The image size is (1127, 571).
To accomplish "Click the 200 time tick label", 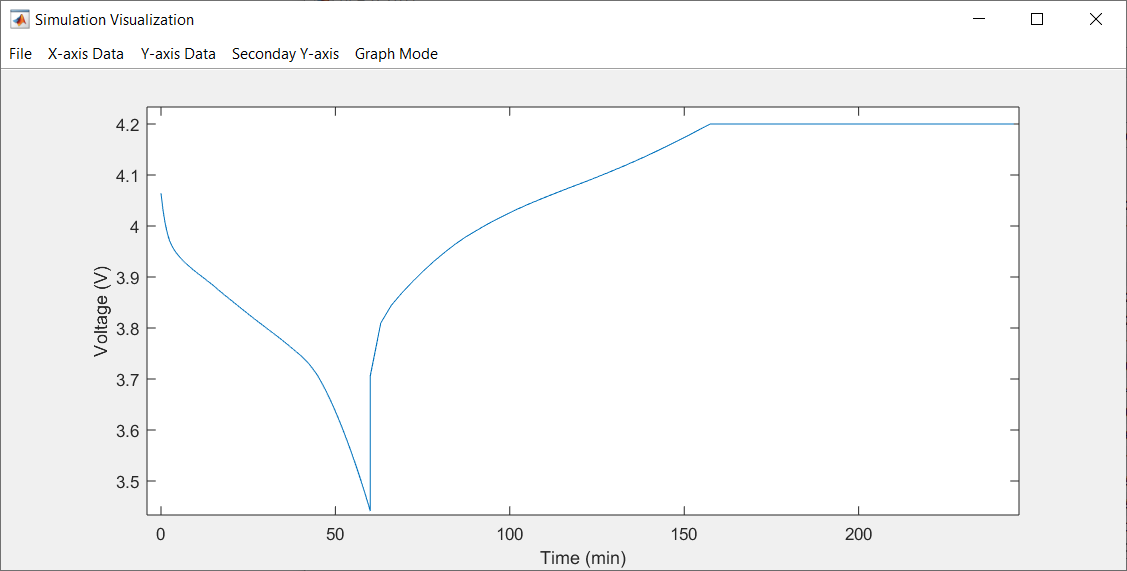I will coord(858,534).
